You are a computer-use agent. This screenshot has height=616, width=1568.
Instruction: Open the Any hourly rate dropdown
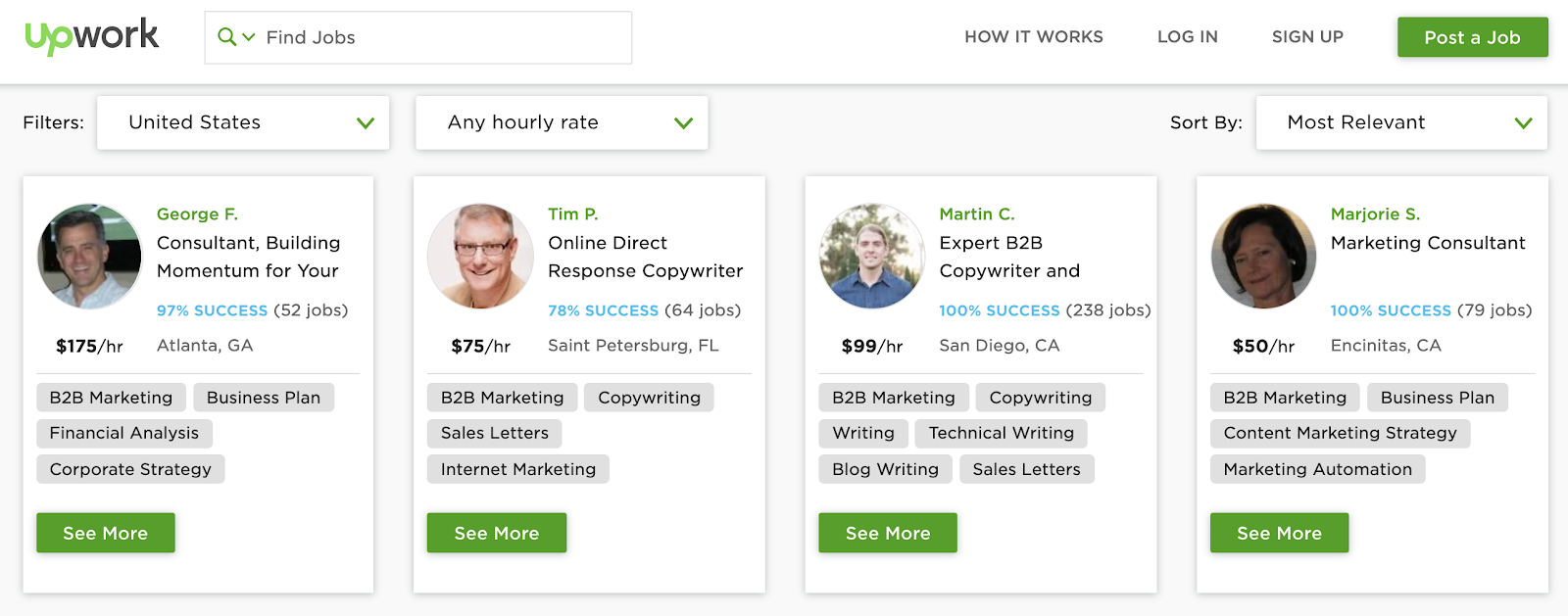(562, 122)
